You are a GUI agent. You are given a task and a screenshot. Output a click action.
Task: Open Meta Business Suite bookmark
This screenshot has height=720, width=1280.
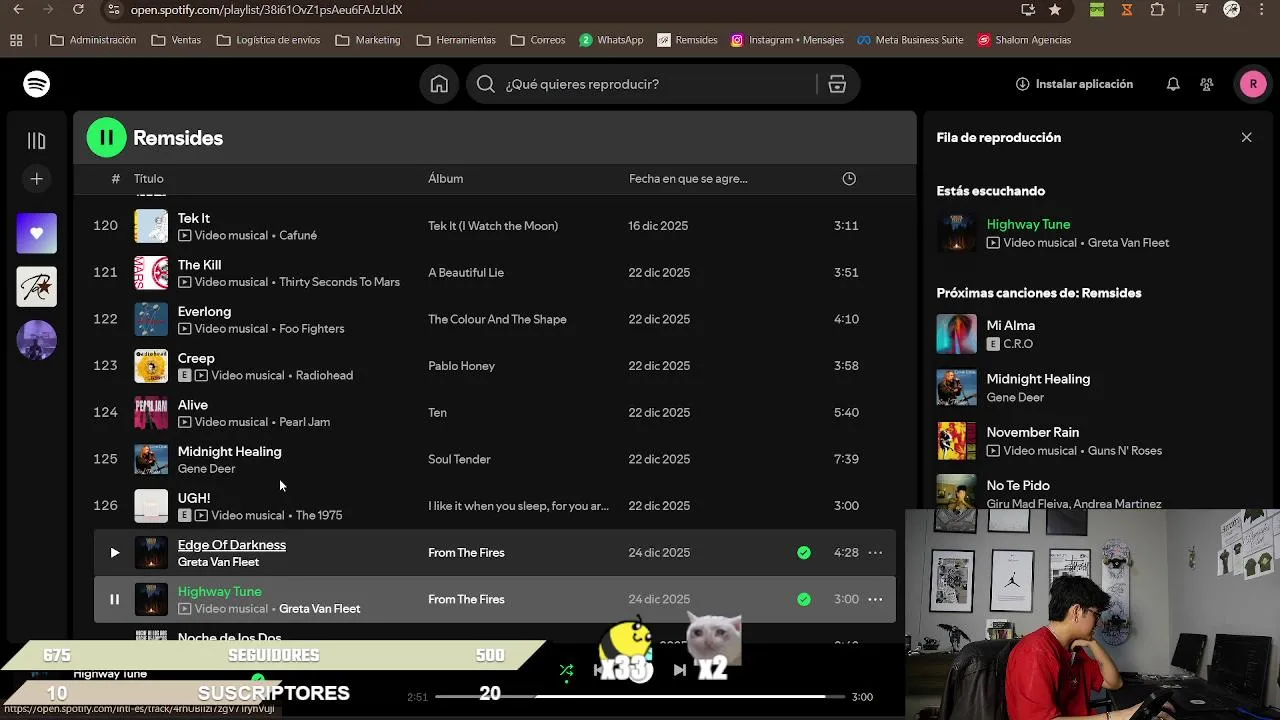coord(910,40)
